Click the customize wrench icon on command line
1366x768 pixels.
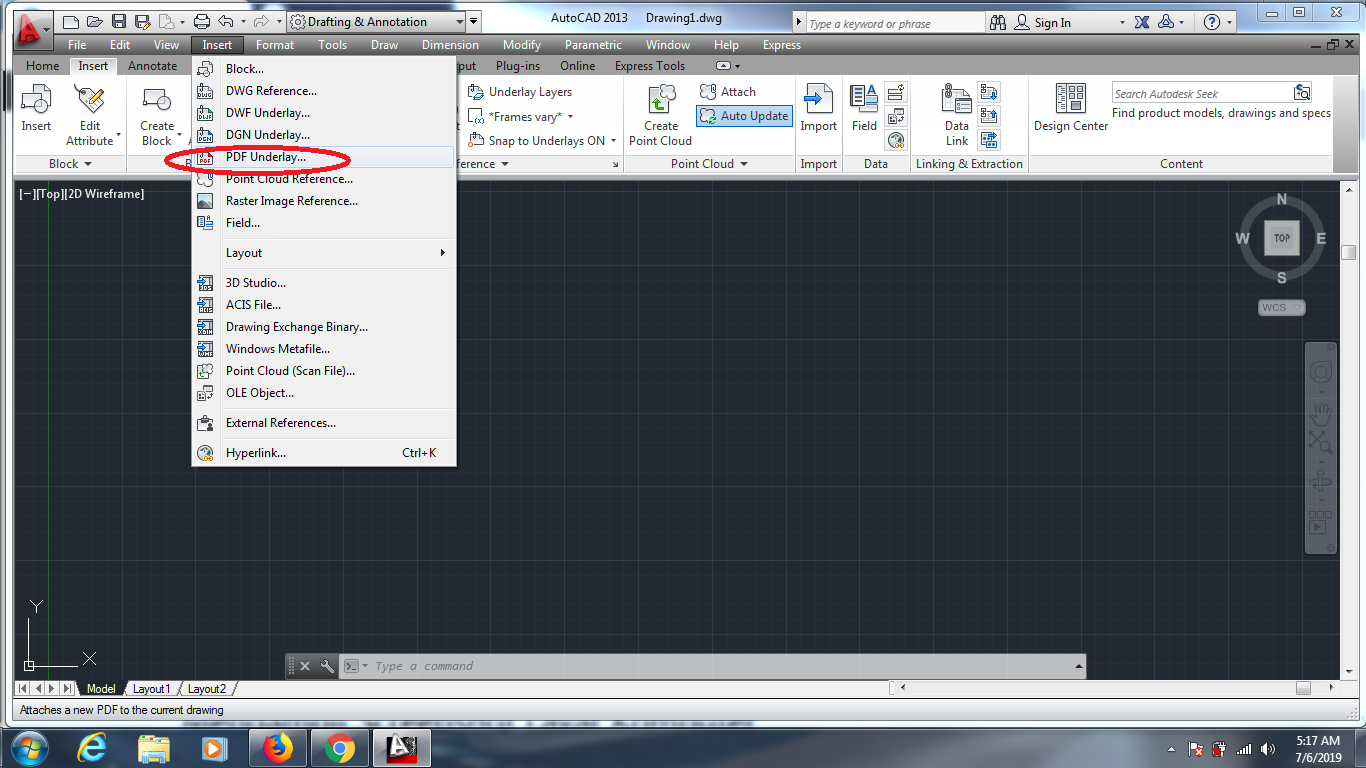tap(327, 666)
